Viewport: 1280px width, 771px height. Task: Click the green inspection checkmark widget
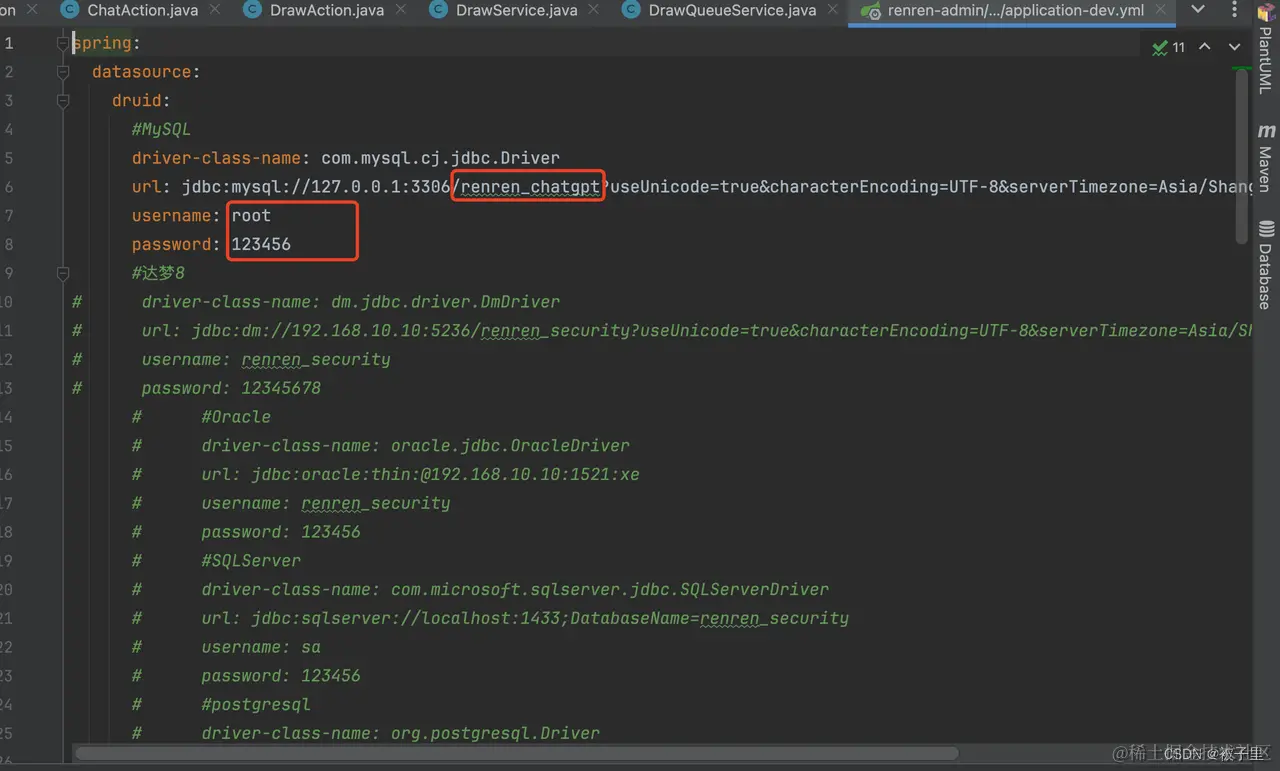pos(1168,47)
